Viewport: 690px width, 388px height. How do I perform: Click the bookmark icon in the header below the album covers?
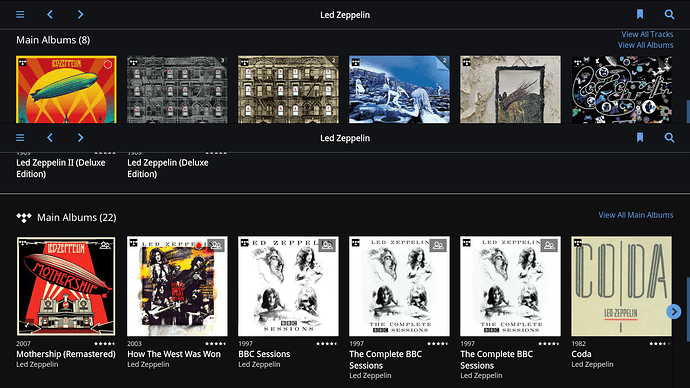[640, 138]
